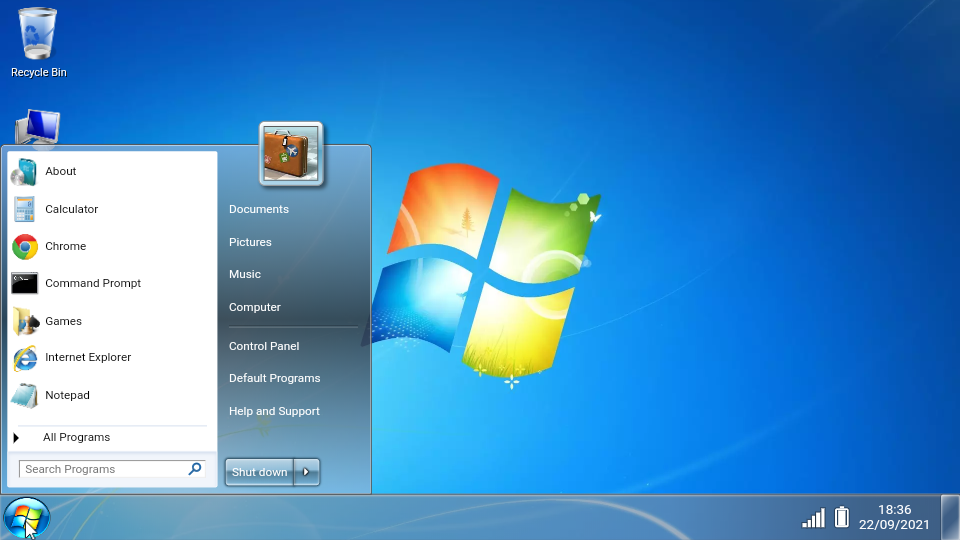The width and height of the screenshot is (960, 540).
Task: Open Documents from the Start menu
Action: 258,209
